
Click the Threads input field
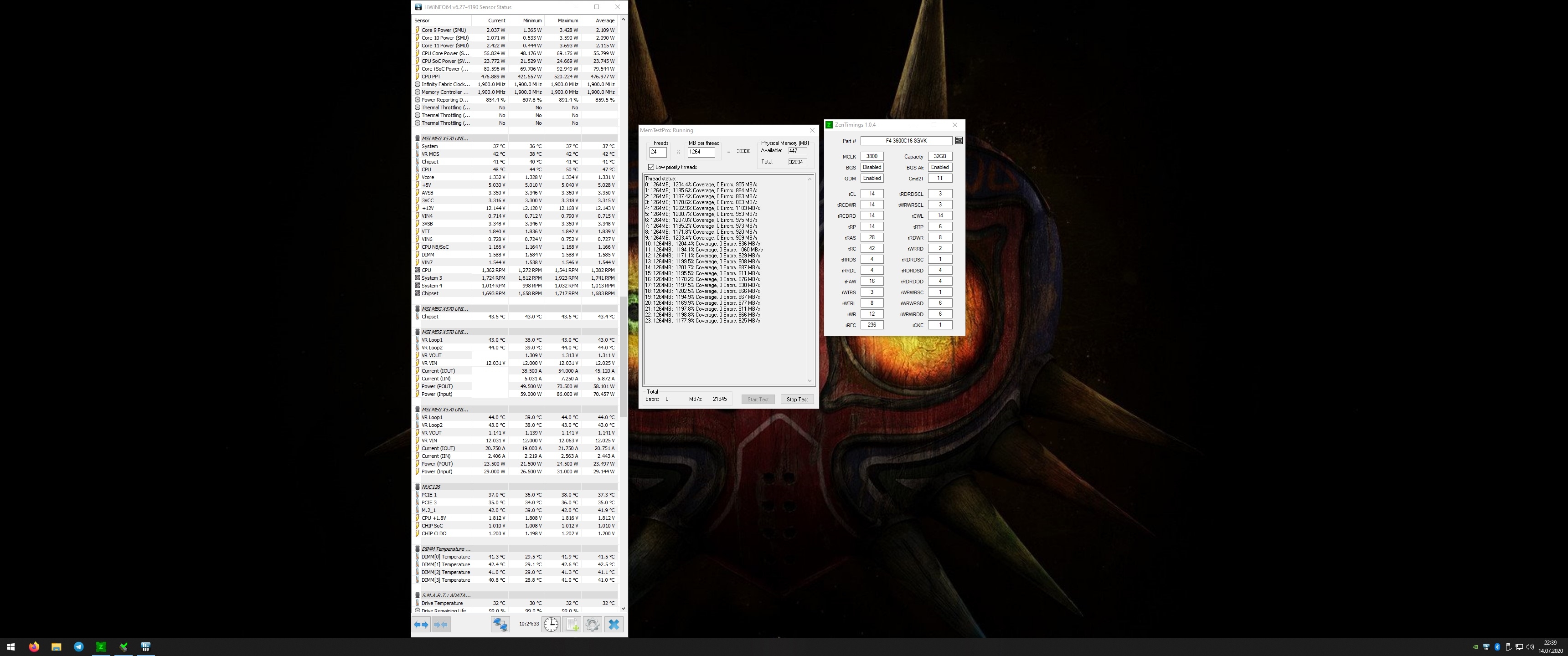658,152
